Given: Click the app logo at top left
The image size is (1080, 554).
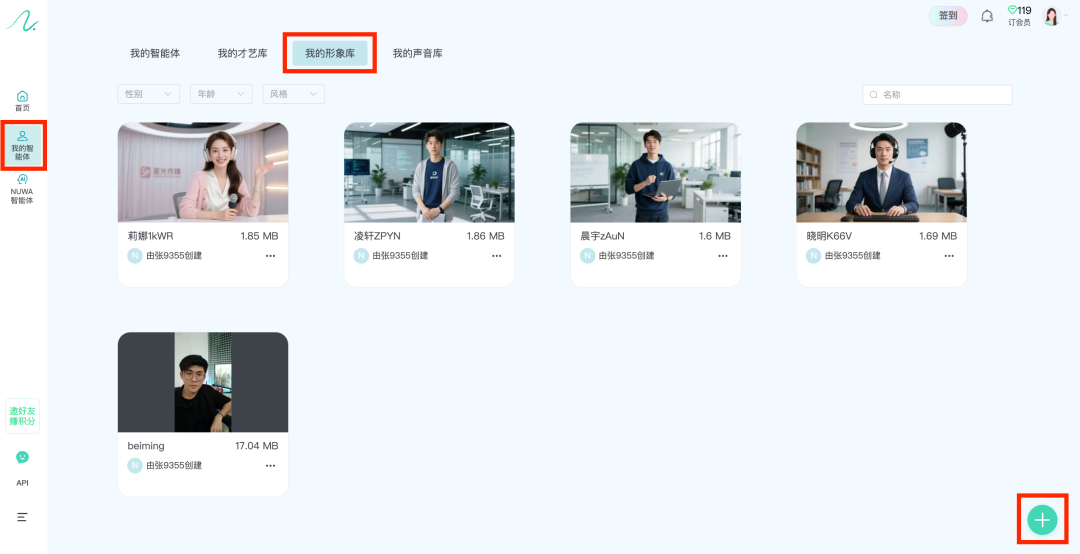Looking at the screenshot, I should [x=22, y=20].
